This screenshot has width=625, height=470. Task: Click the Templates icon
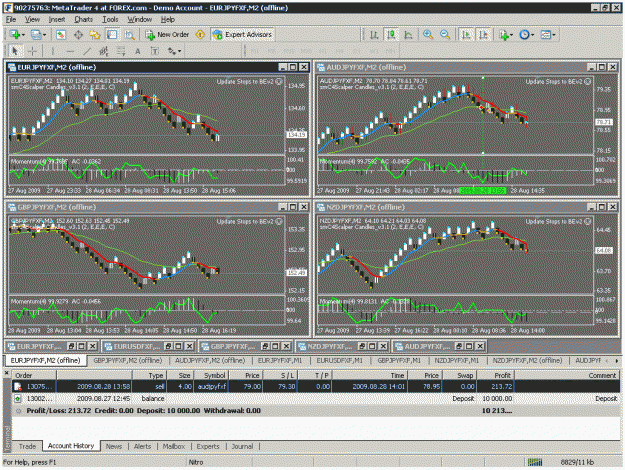tap(546, 35)
